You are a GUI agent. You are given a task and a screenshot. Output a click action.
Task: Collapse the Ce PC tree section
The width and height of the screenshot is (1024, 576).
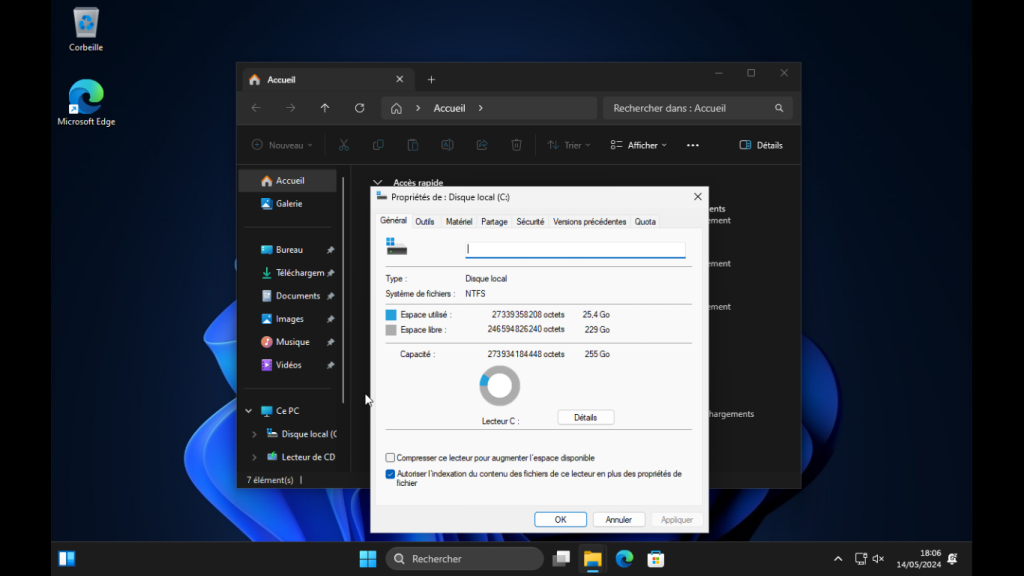pyautogui.click(x=248, y=411)
